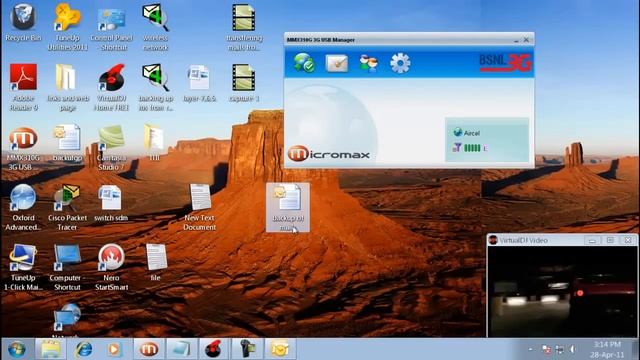Select the layer-7.6.5 document icon
The image size is (640, 360).
(200, 82)
